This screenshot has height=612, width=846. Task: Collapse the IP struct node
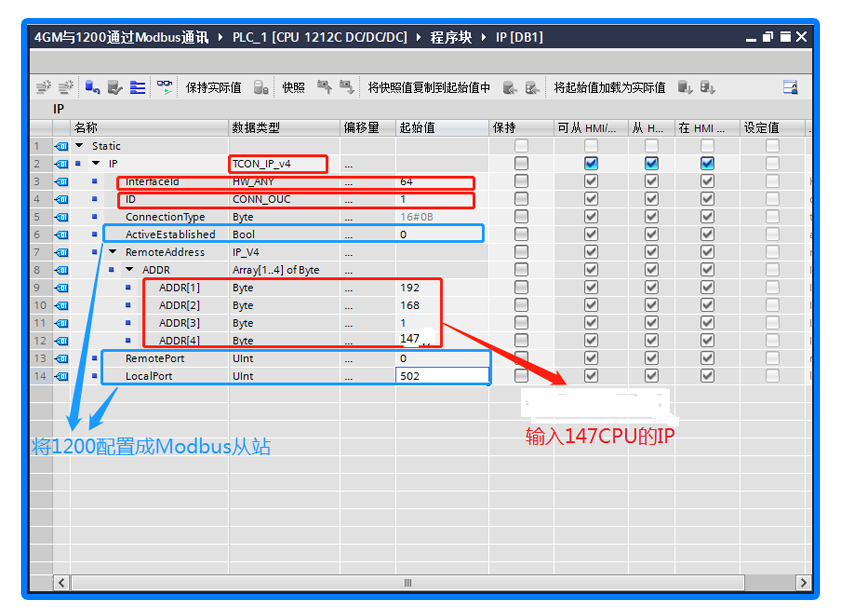[96, 164]
